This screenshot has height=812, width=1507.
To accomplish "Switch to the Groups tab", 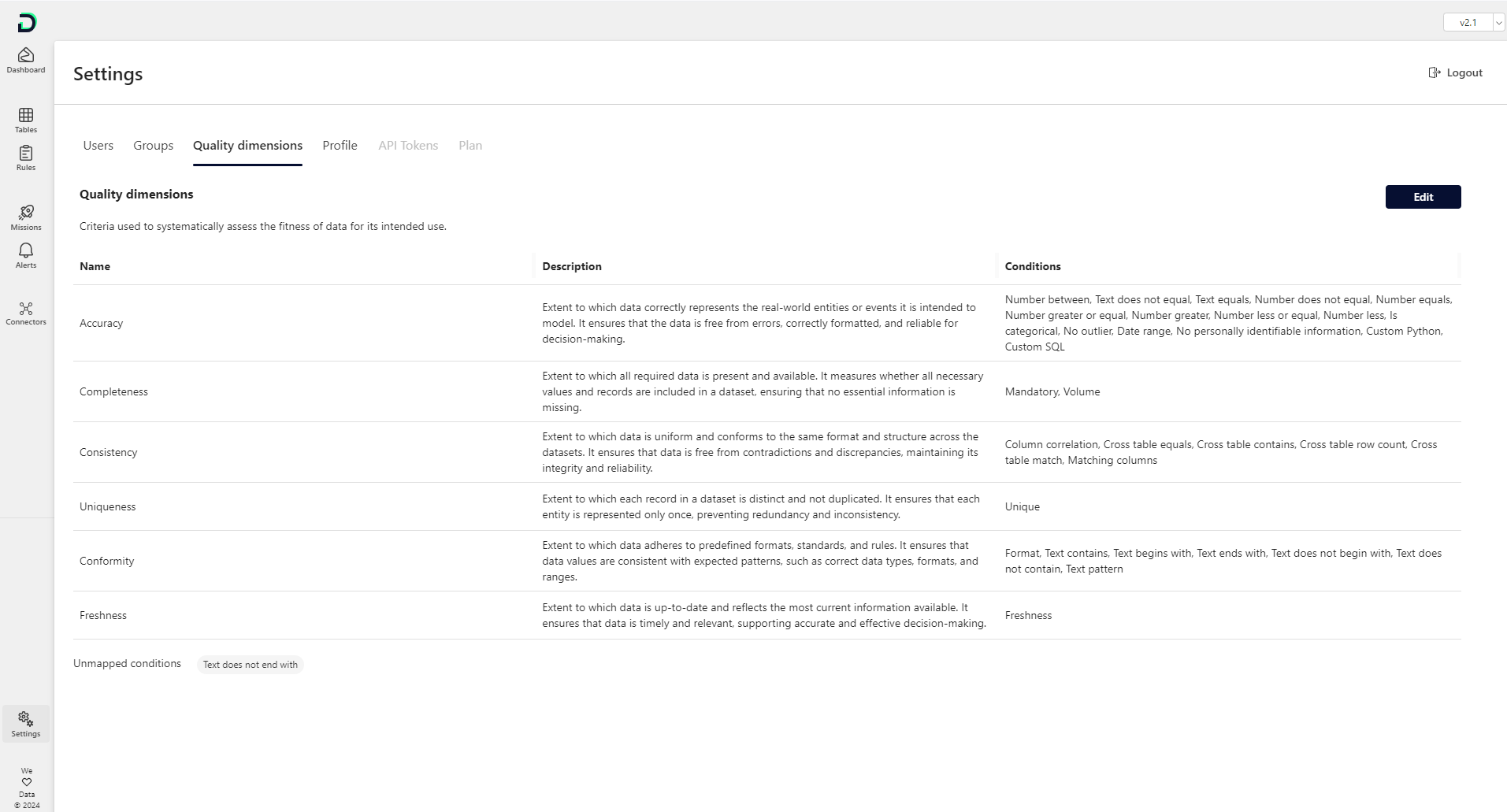I will [x=153, y=146].
